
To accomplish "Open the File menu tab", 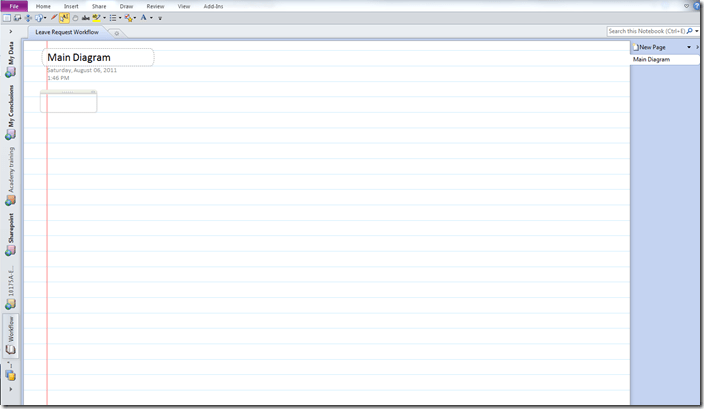I will (14, 6).
